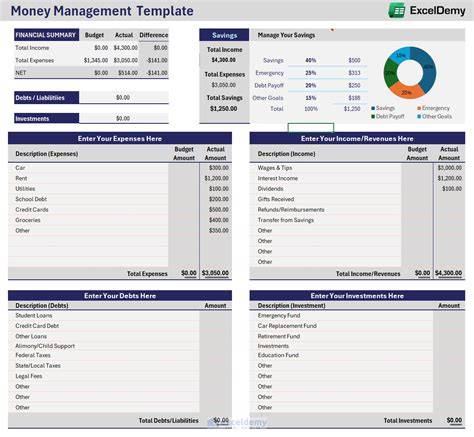This screenshot has height=437, width=474.
Task: Select the Wages & Tips actual amount cell
Action: (x=449, y=168)
